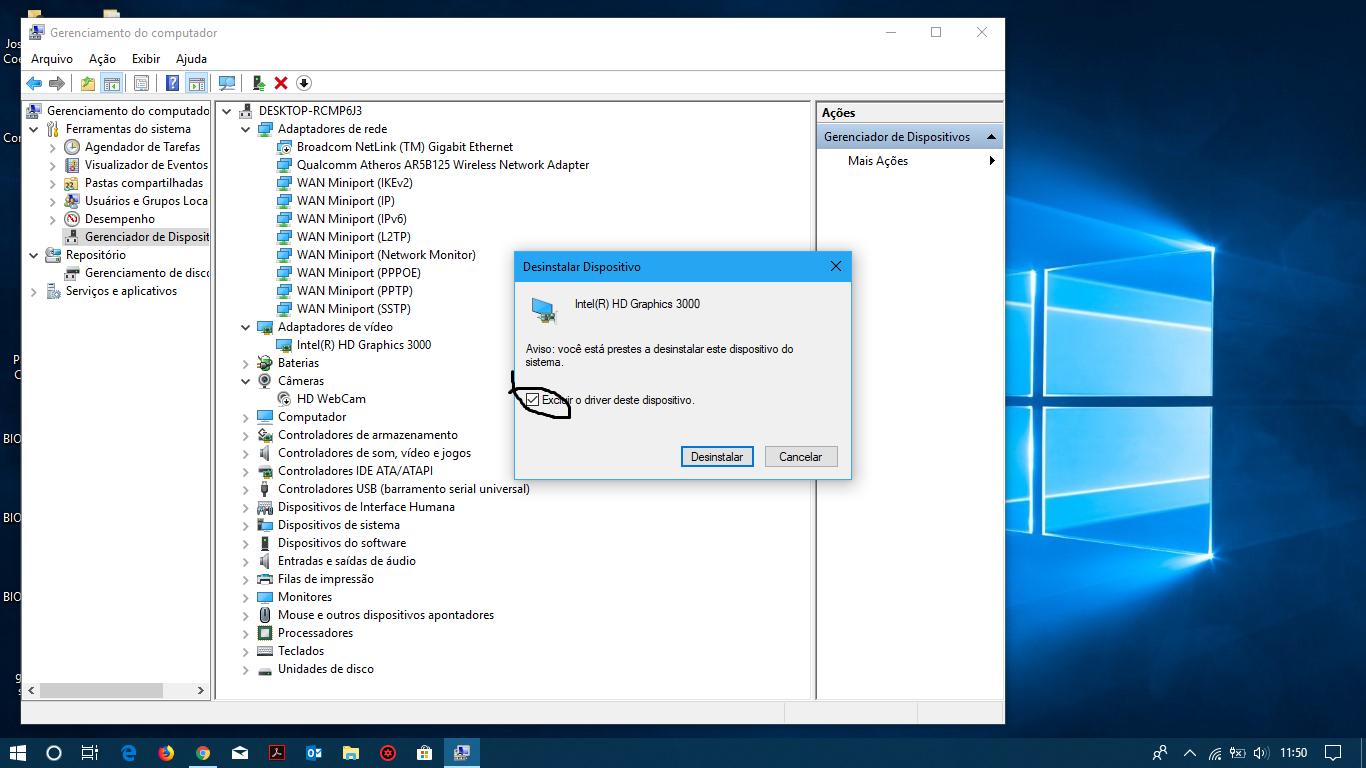Open the Action Center notification icon

1333,753
